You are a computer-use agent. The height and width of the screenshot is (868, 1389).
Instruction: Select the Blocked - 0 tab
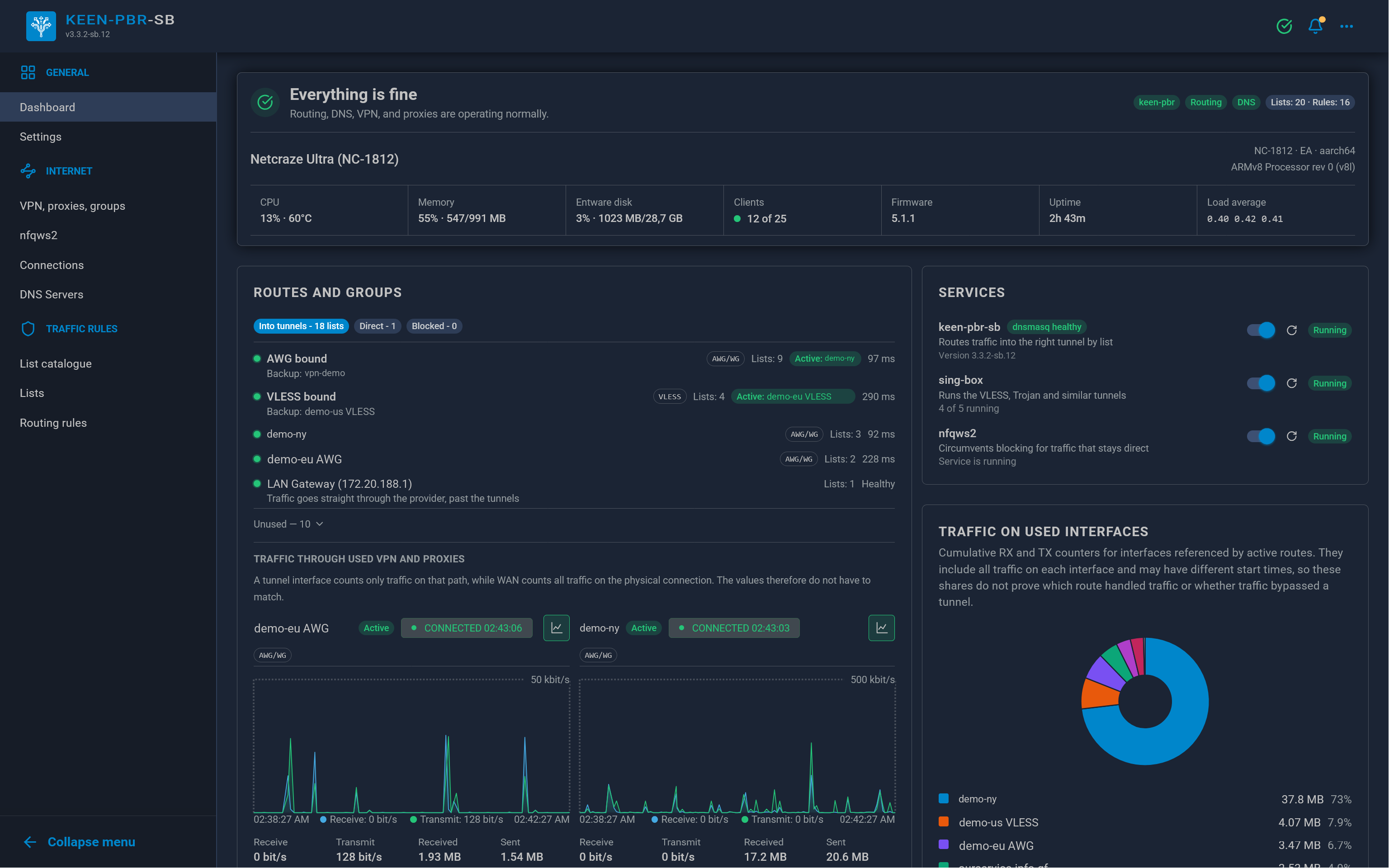coord(435,326)
